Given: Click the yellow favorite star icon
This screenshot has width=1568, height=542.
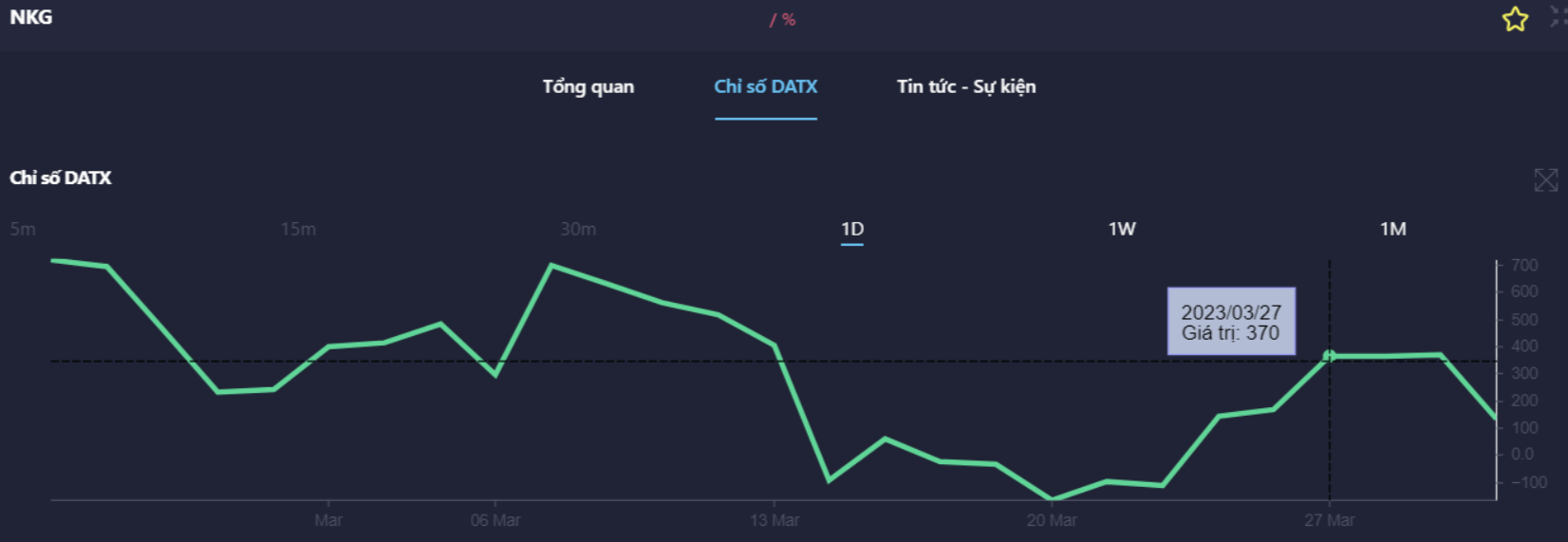Looking at the screenshot, I should coord(1515,19).
